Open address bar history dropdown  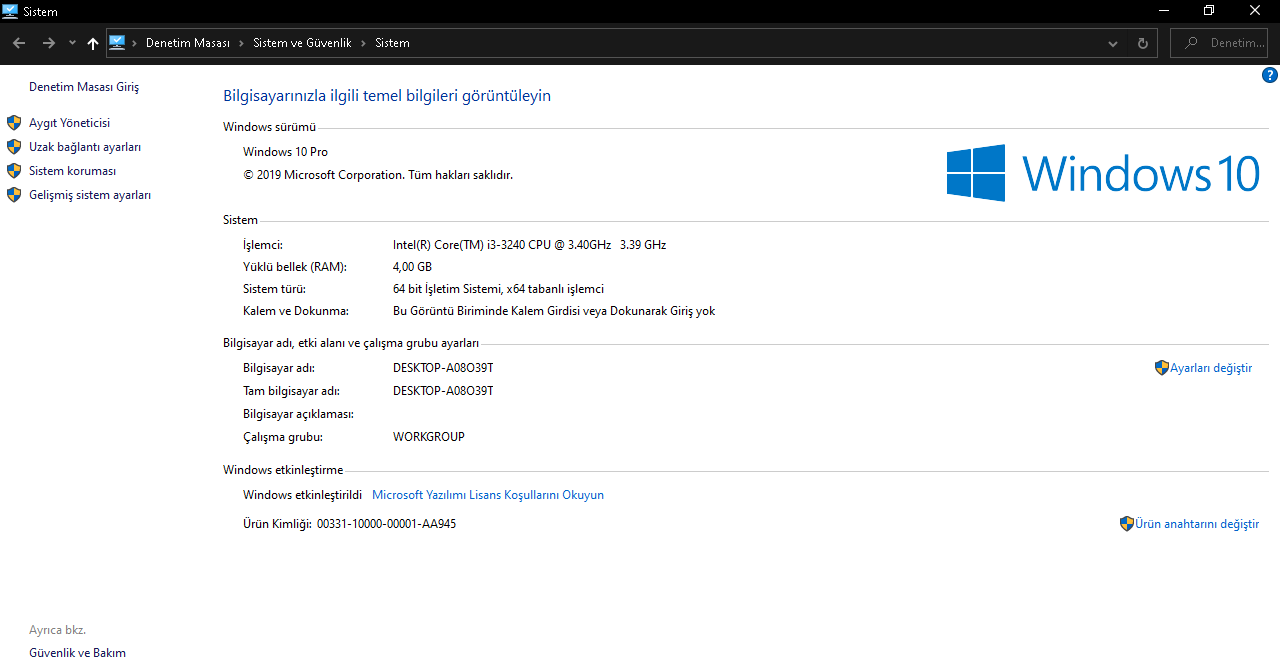click(1113, 43)
